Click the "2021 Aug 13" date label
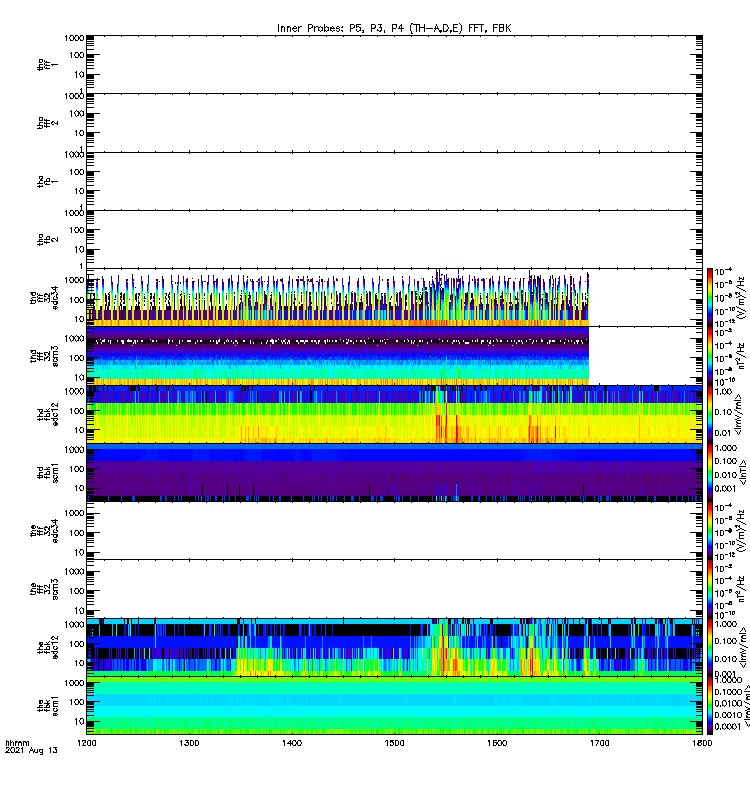This screenshot has height=800, width=750. tap(31, 751)
